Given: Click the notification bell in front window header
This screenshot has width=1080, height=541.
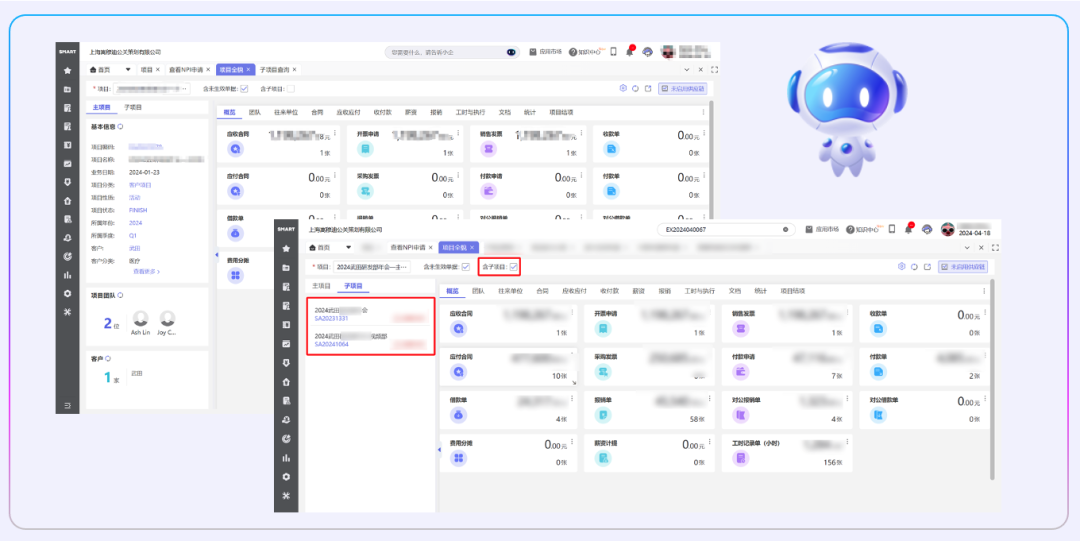Looking at the screenshot, I should click(x=908, y=229).
